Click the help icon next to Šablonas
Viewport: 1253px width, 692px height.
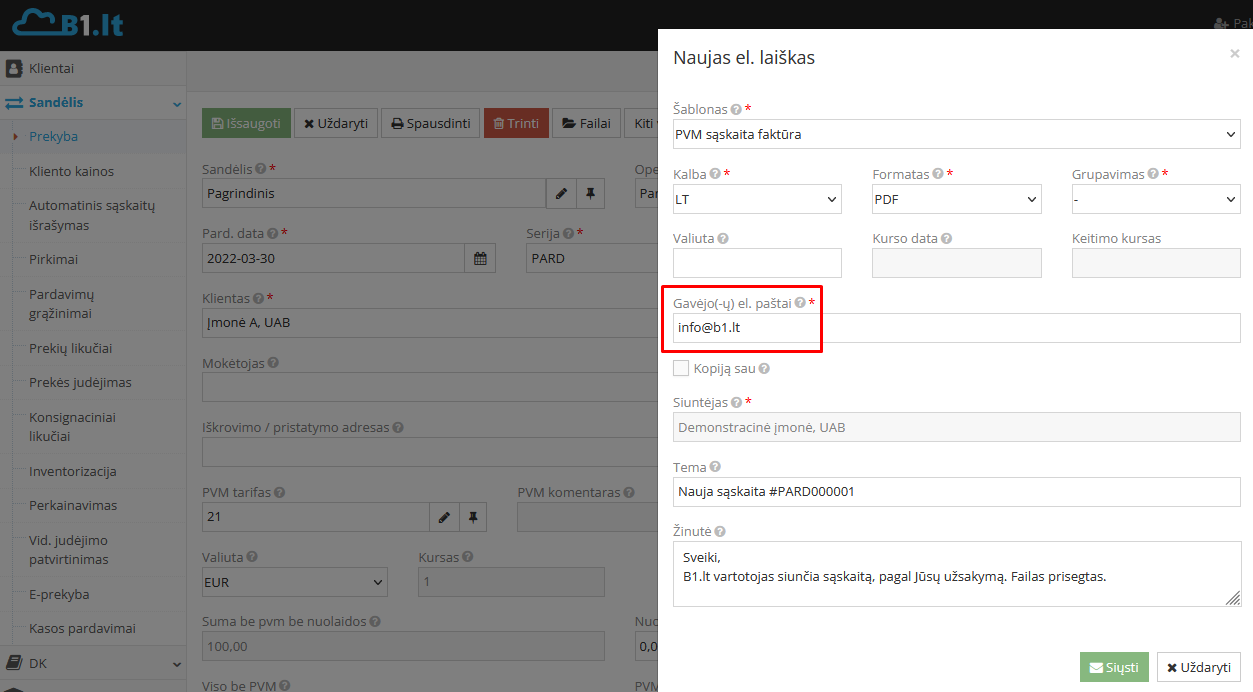pyautogui.click(x=736, y=109)
